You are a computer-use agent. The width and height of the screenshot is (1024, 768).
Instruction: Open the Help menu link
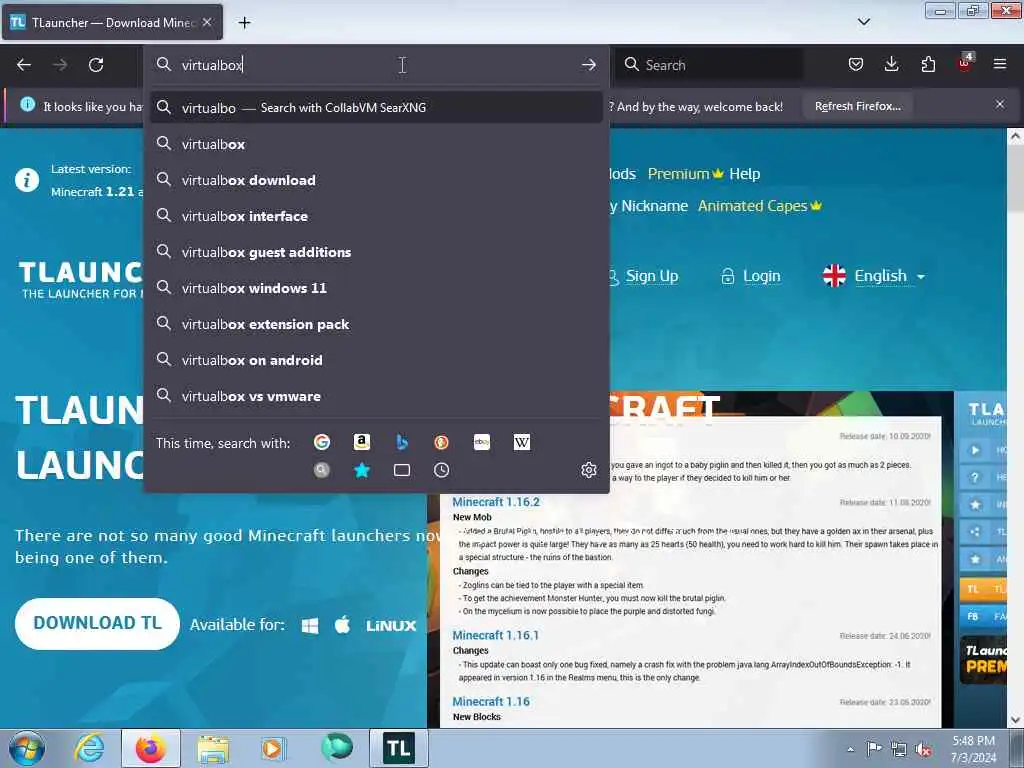tap(744, 174)
